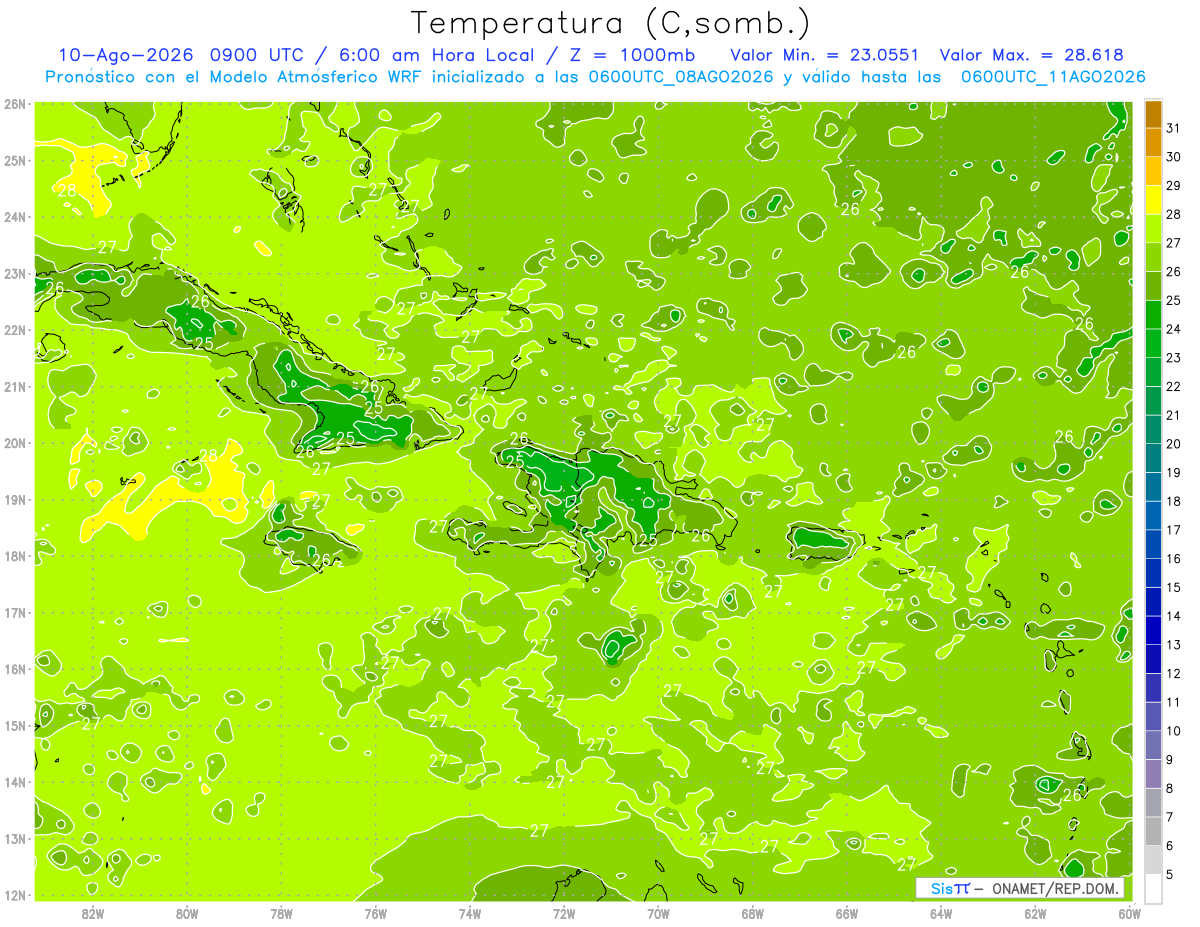Pick the light gray swatch between 5 and 6

tap(1153, 859)
